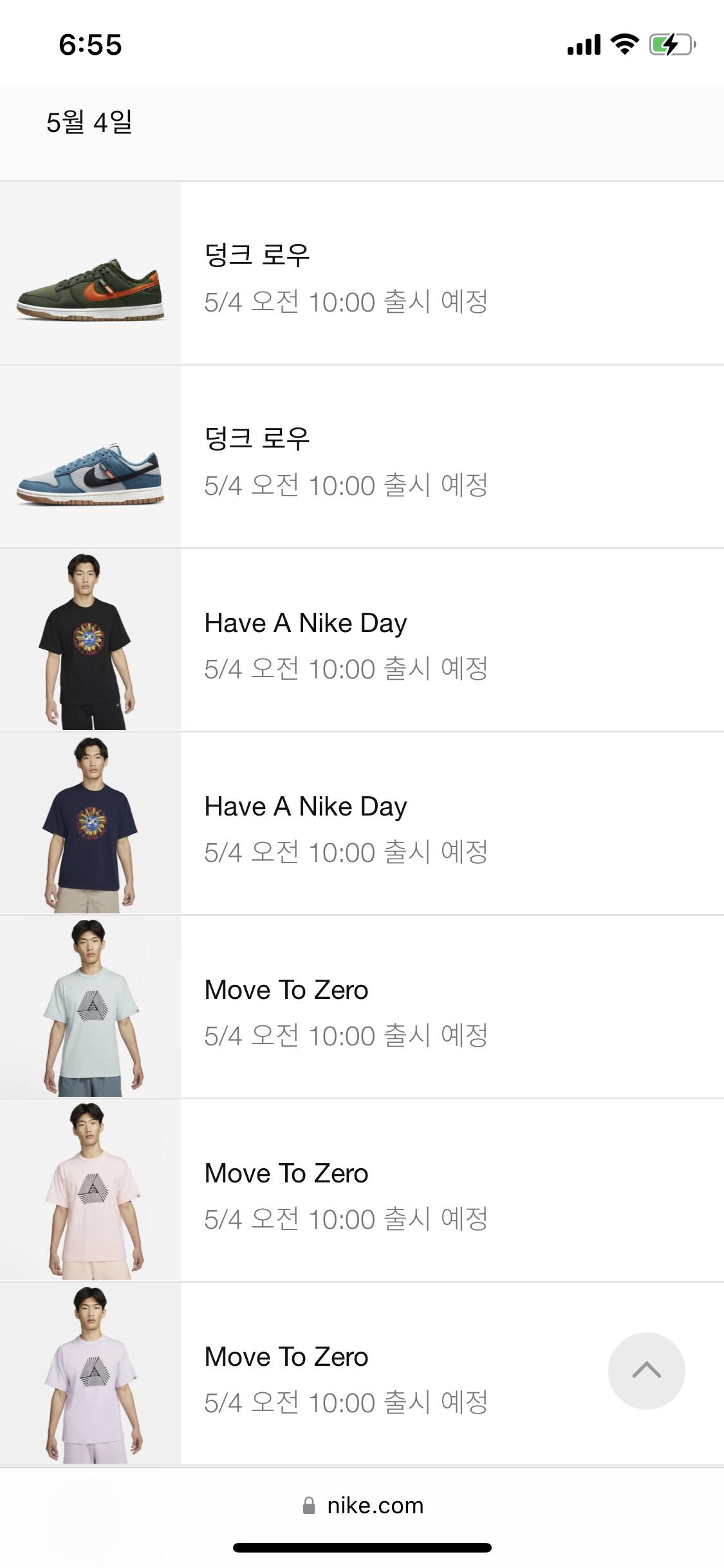The width and height of the screenshot is (724, 1568).
Task: Open the navy Have A Nike Day tee image
Action: pyautogui.click(x=90, y=824)
